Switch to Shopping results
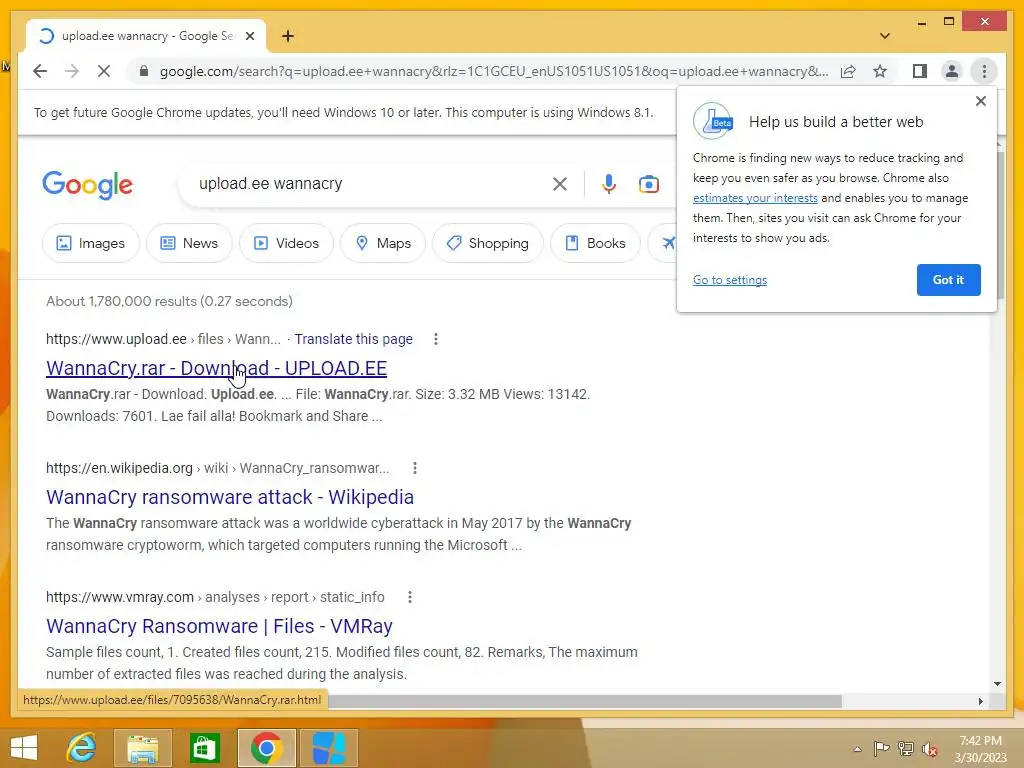Viewport: 1024px width, 768px height. [488, 243]
